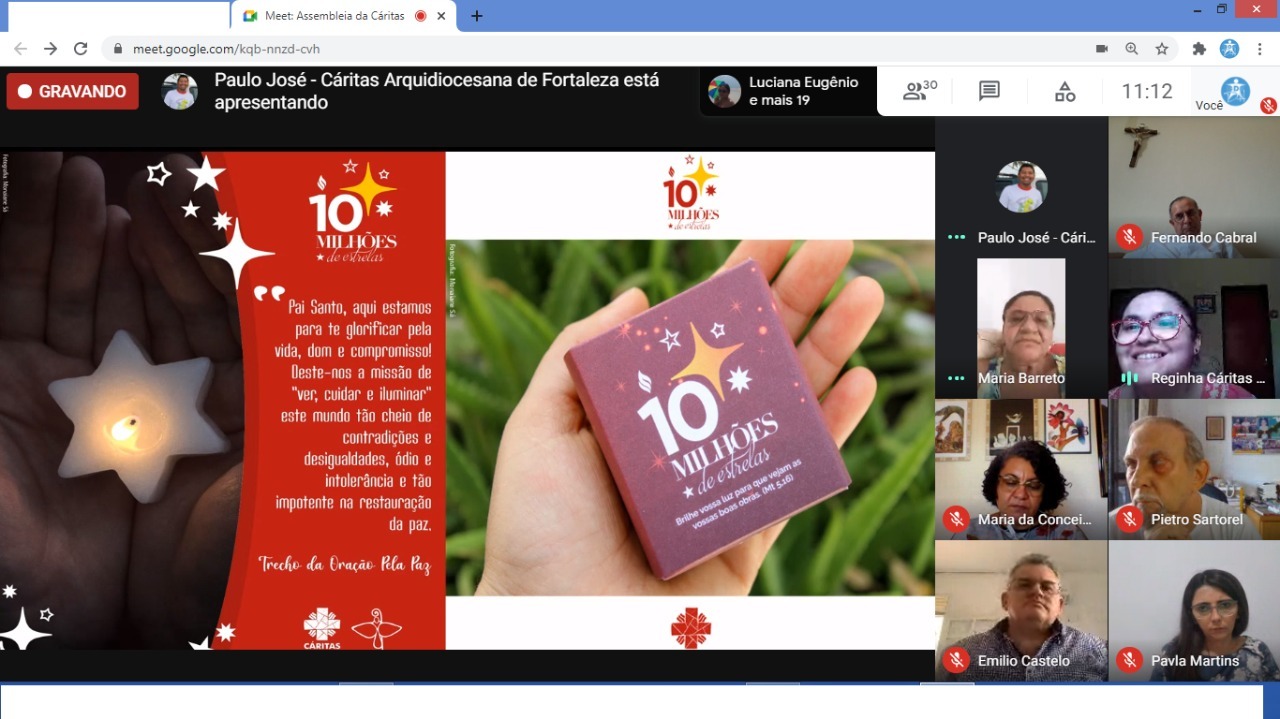Open the Chrome three-dot menu
The image size is (1280, 719).
[1258, 49]
